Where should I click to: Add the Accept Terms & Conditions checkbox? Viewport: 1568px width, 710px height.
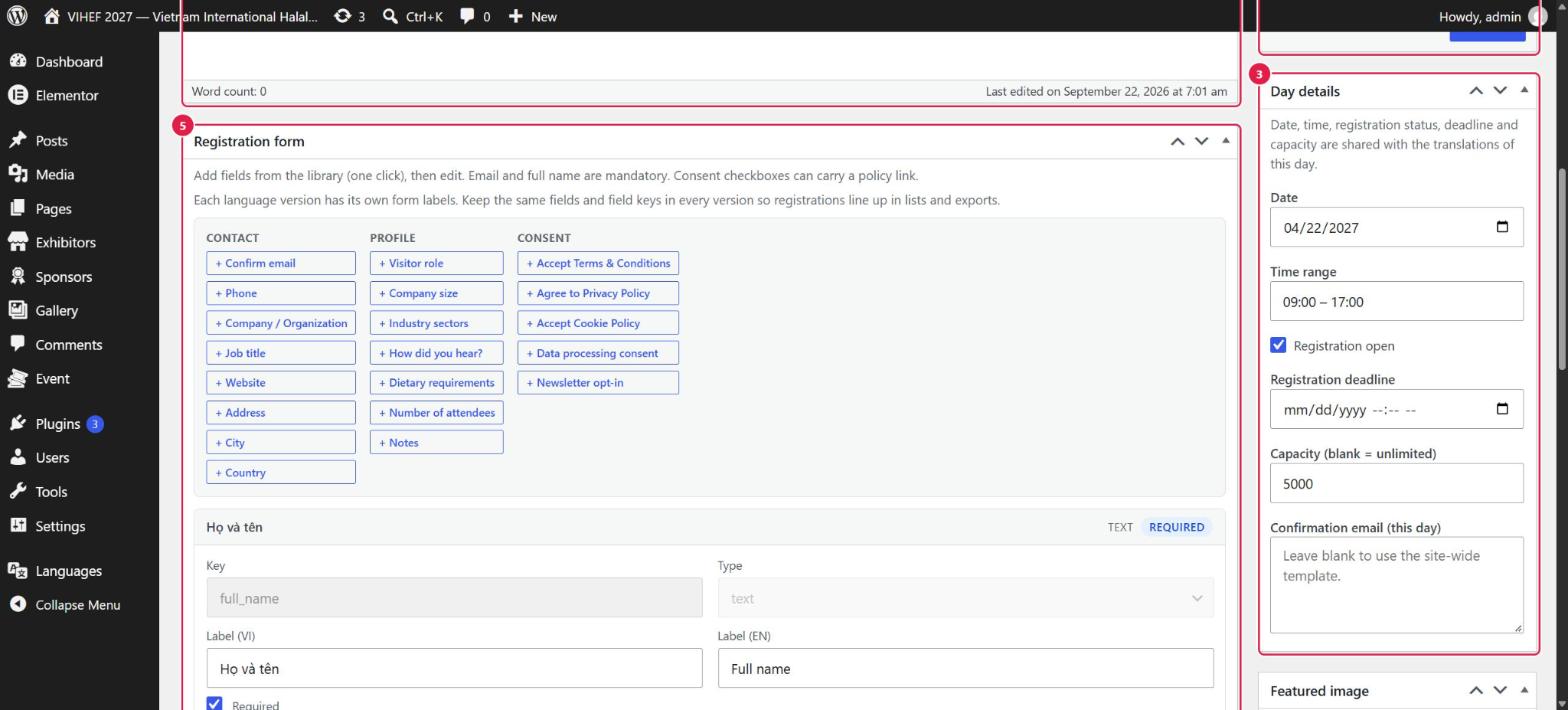click(598, 263)
